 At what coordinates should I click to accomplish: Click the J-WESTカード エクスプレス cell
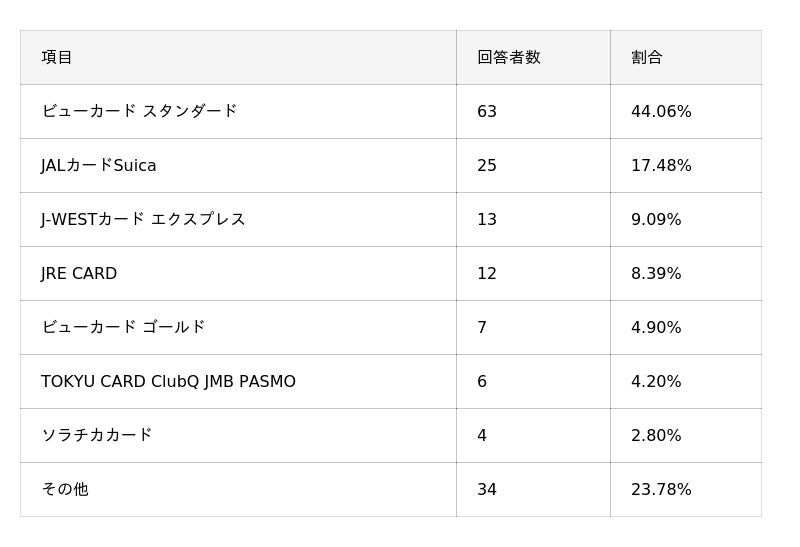click(x=143, y=219)
